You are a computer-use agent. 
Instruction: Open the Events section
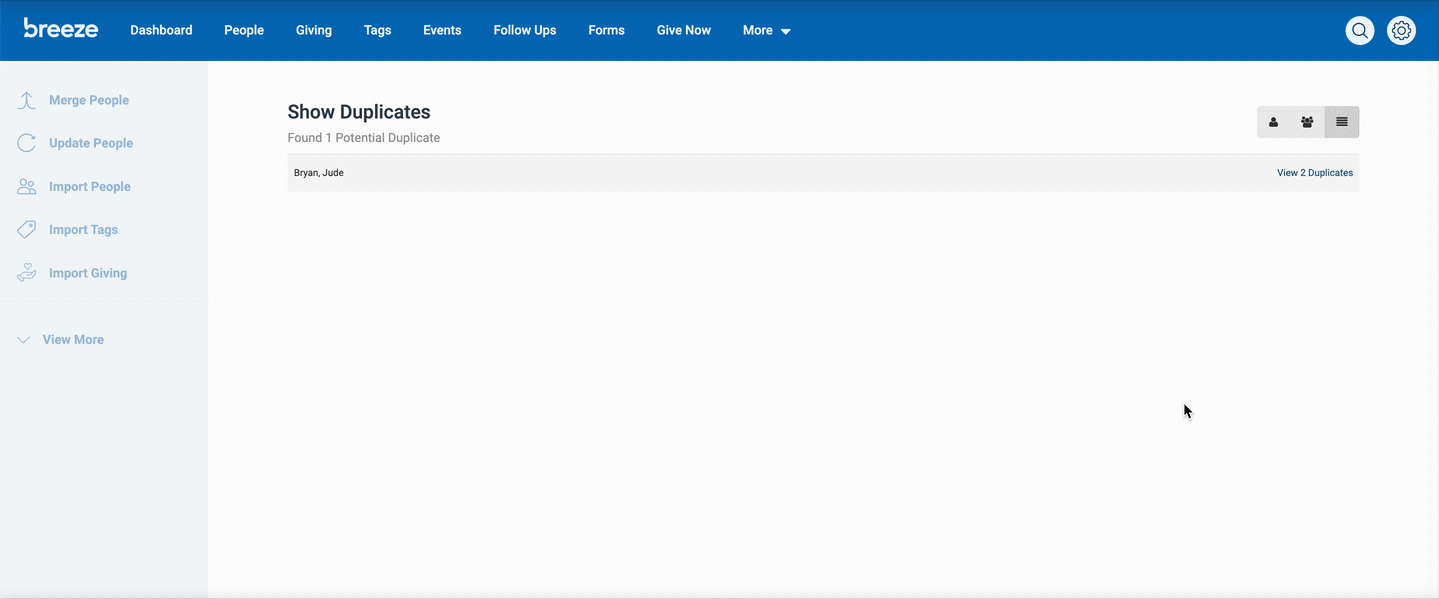click(x=442, y=30)
